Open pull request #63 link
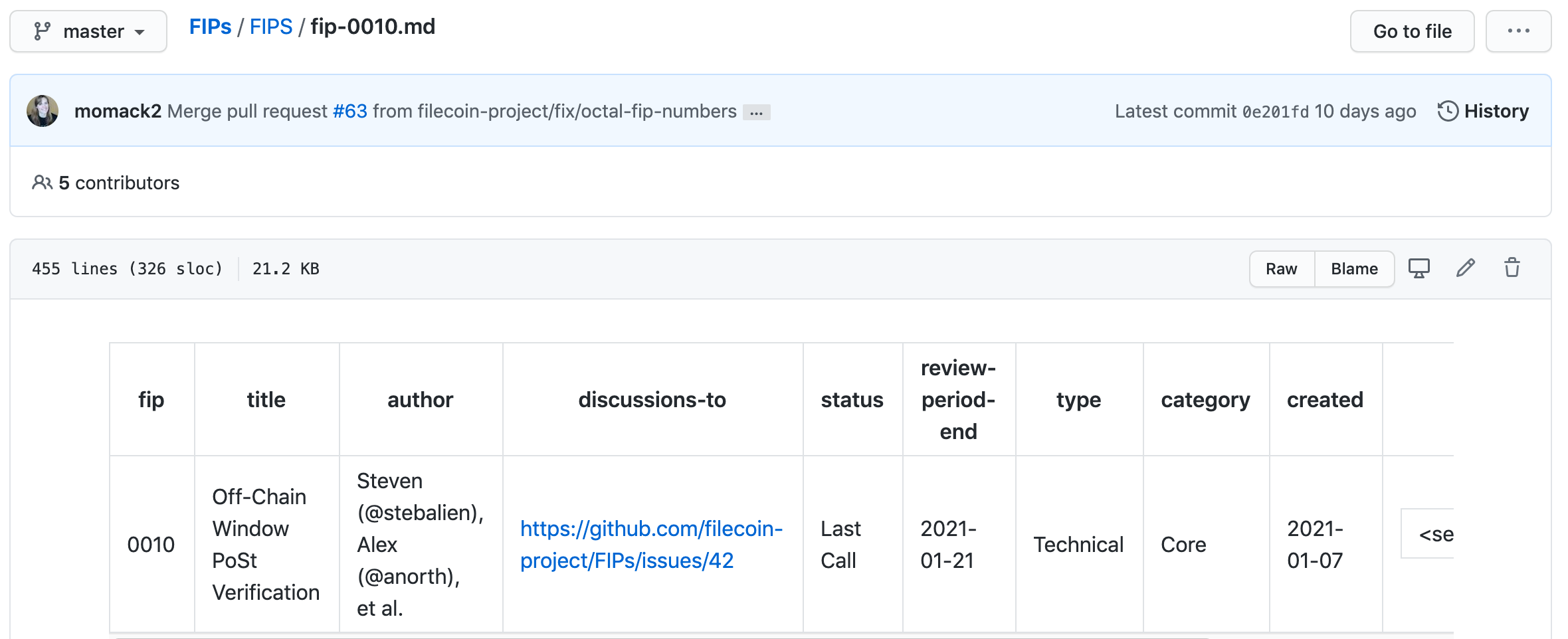Screen dimensions: 1568x639 pyautogui.click(x=349, y=111)
